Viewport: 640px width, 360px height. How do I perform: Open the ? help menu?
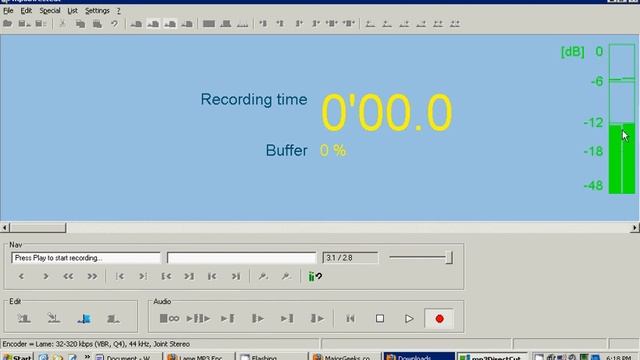tap(118, 11)
